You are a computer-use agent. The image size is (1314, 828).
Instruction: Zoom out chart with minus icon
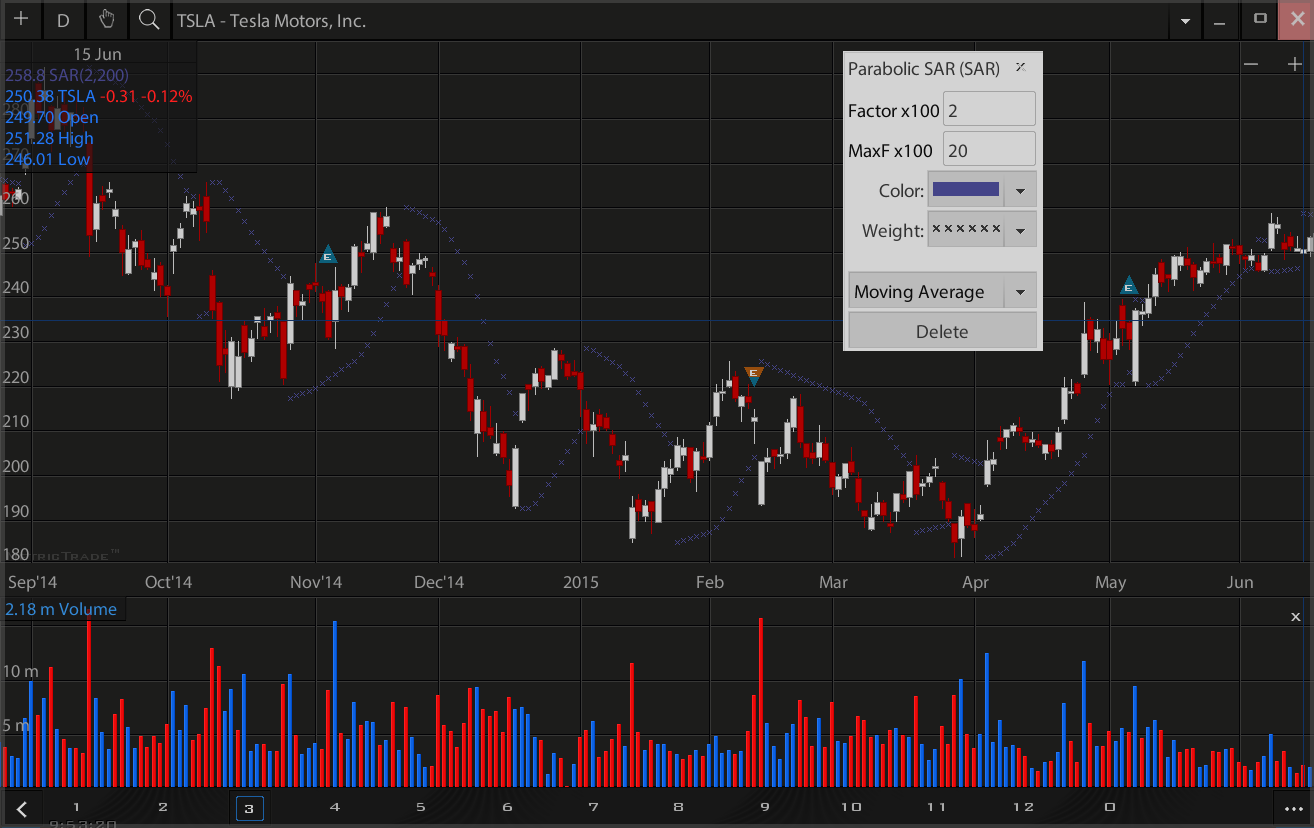point(1251,64)
